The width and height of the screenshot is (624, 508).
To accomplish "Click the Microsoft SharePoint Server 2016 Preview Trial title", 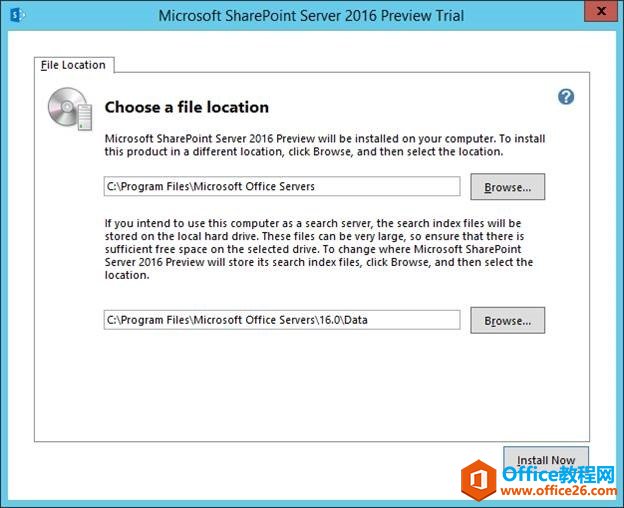I will click(x=311, y=16).
